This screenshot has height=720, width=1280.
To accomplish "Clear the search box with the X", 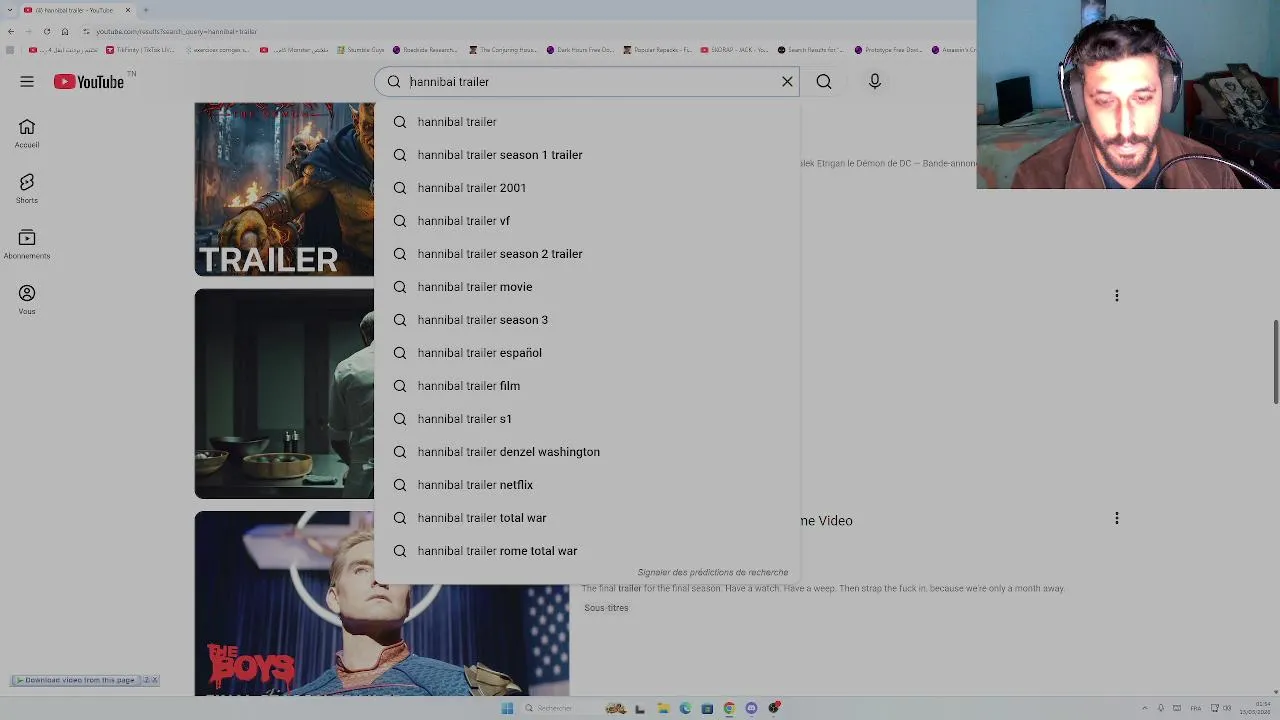I will 787,82.
